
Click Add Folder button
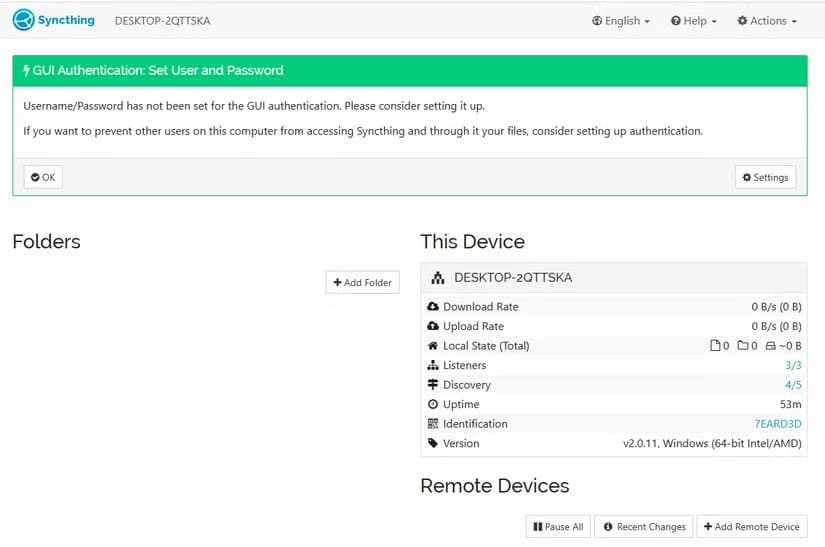(362, 283)
